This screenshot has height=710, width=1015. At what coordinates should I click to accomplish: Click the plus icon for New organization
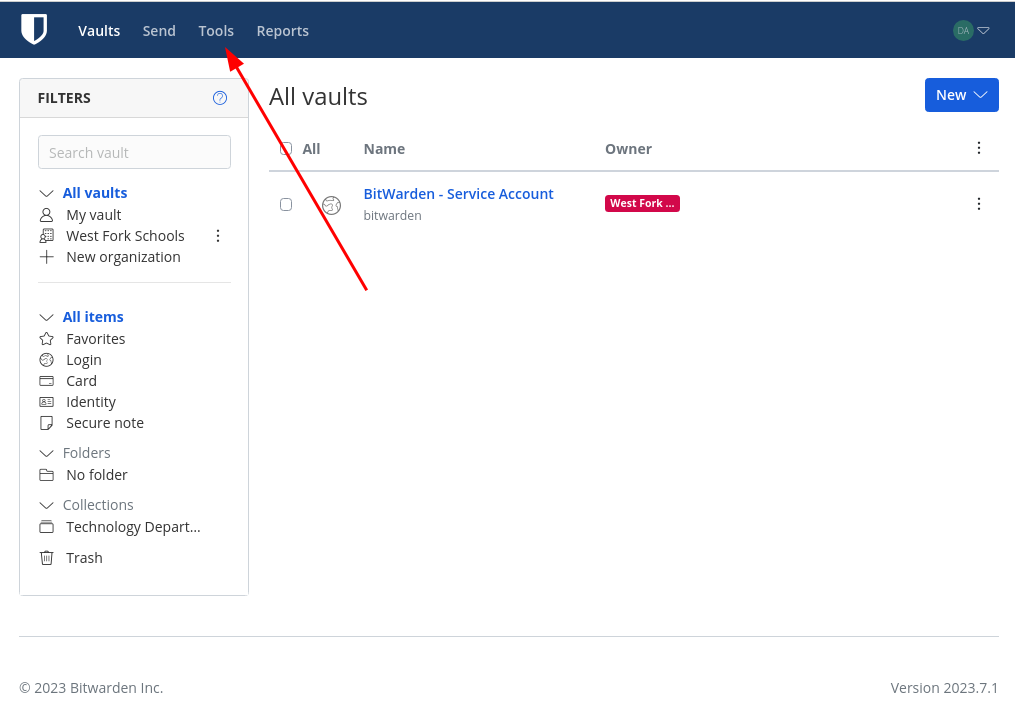point(47,257)
